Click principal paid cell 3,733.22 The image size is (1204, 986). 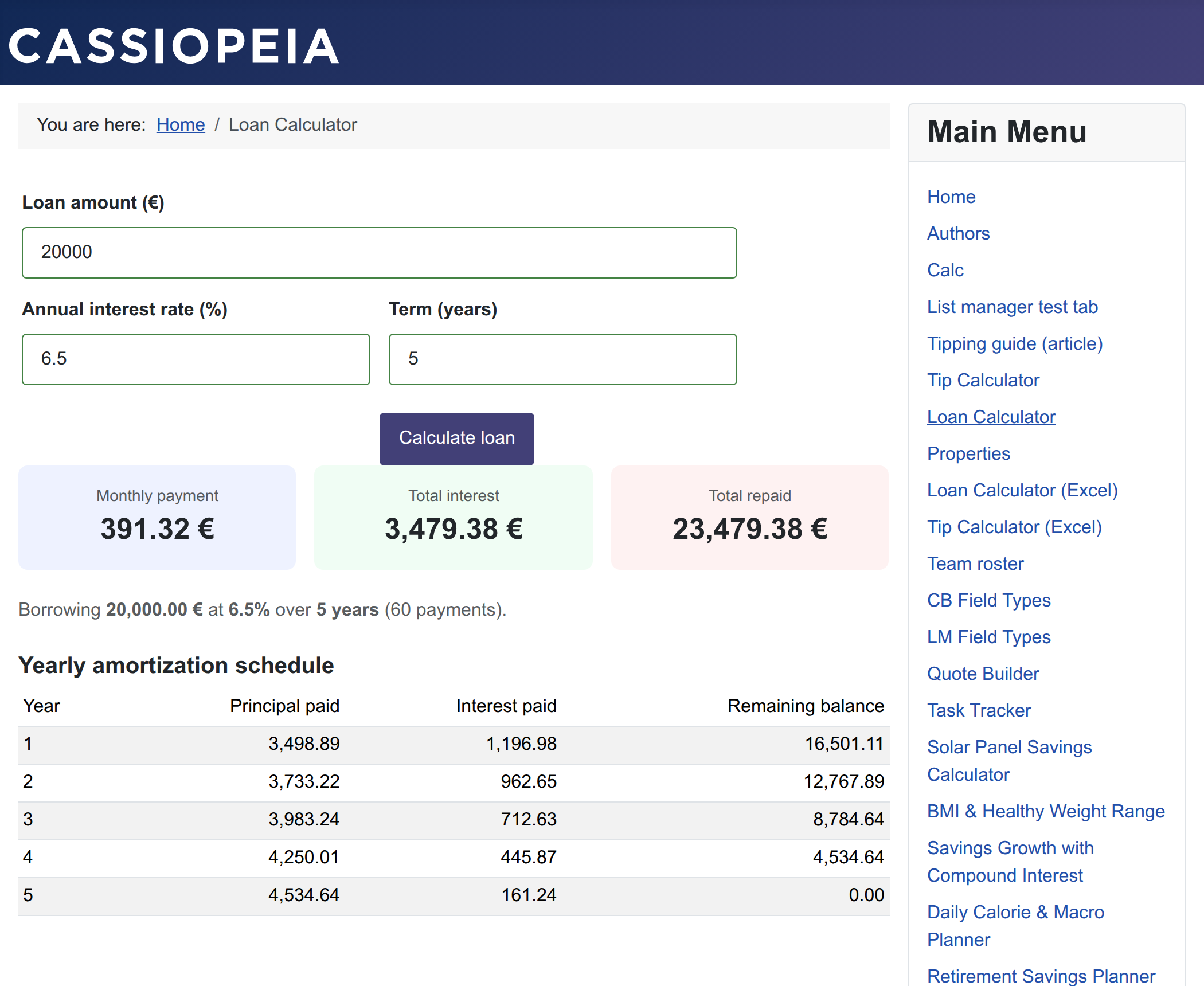[x=304, y=781]
